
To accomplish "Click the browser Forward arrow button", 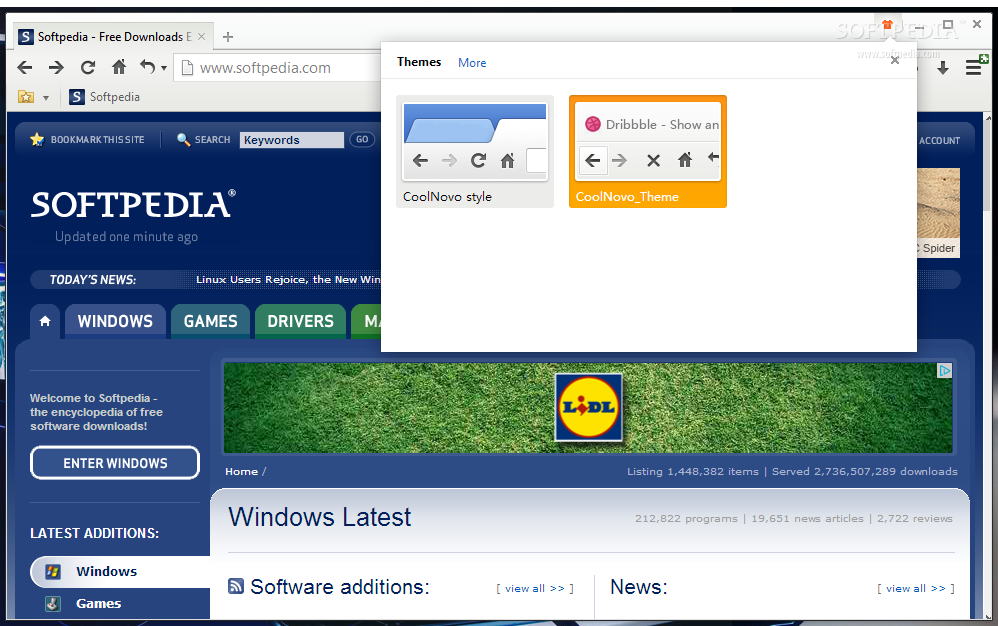I will pos(56,67).
